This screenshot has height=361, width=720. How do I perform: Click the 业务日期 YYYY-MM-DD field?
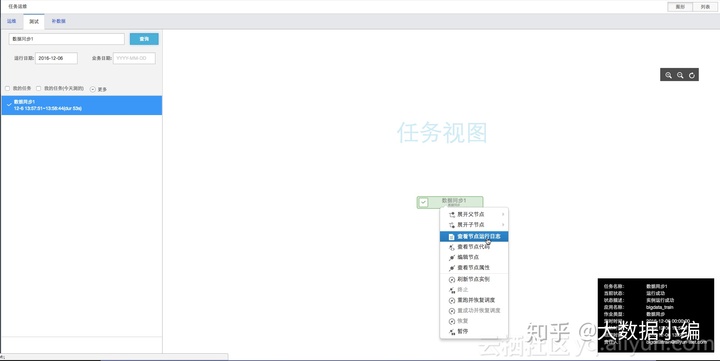tap(134, 58)
